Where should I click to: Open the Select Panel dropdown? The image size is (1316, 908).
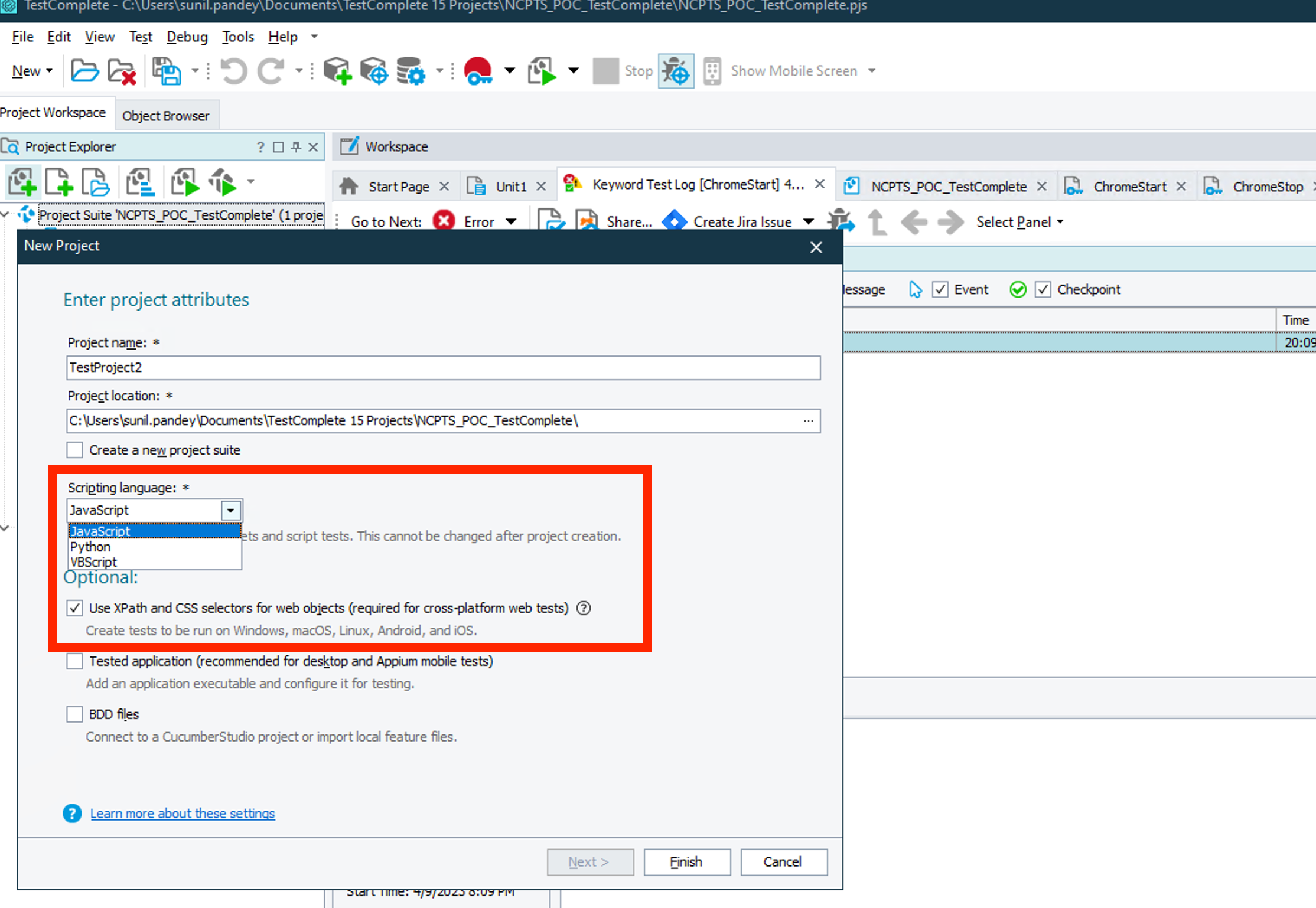[1019, 222]
